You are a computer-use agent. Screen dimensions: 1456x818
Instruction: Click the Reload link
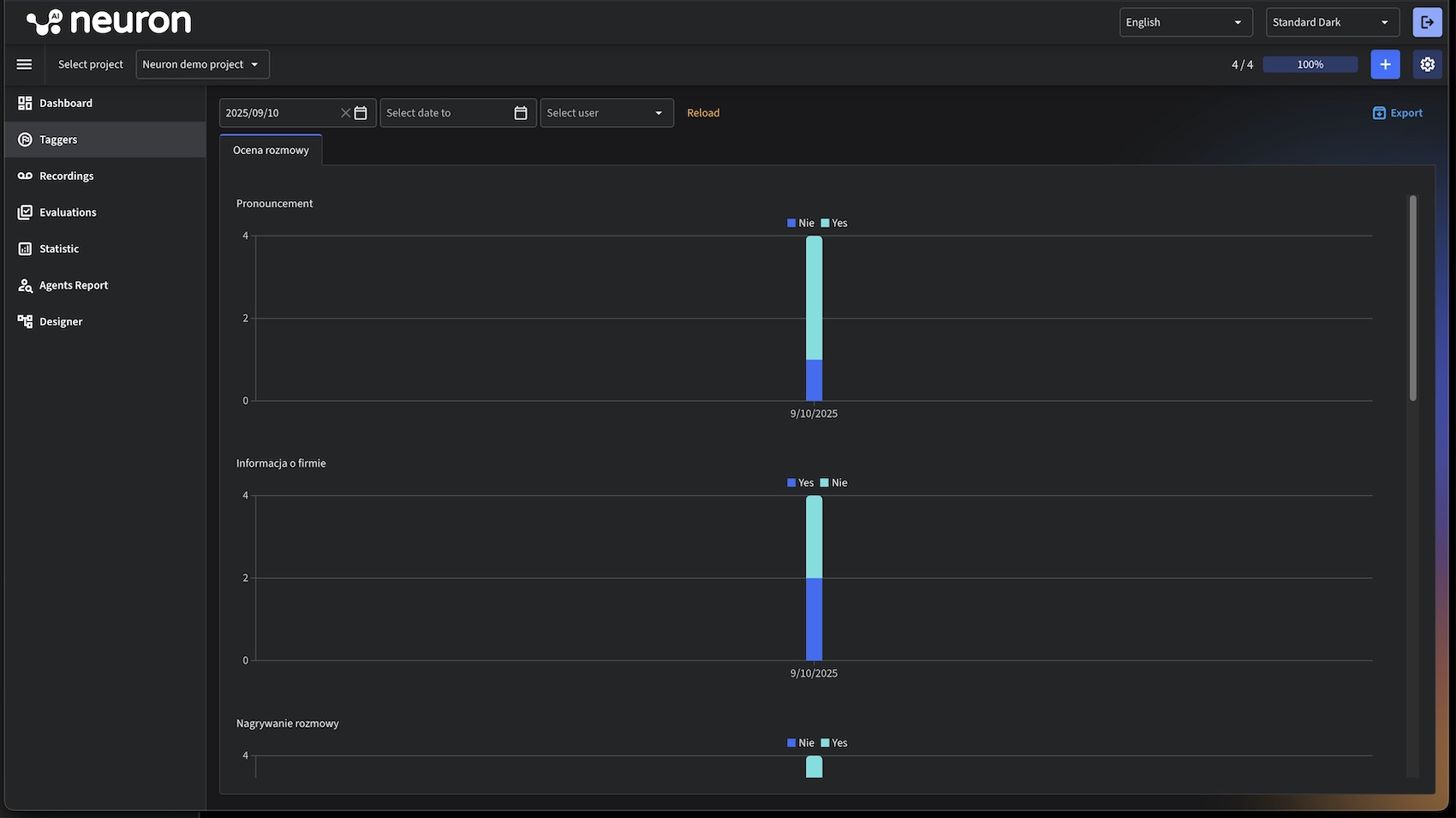coord(702,113)
